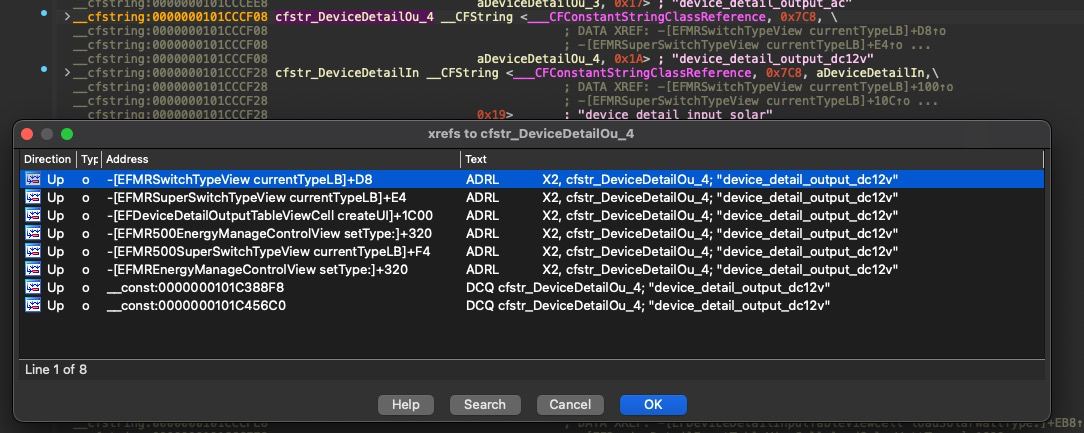Viewport: 1084px width, 433px height.
Task: Click xref icon of EFMR500EnergyManageControlView row
Action: [x=33, y=233]
